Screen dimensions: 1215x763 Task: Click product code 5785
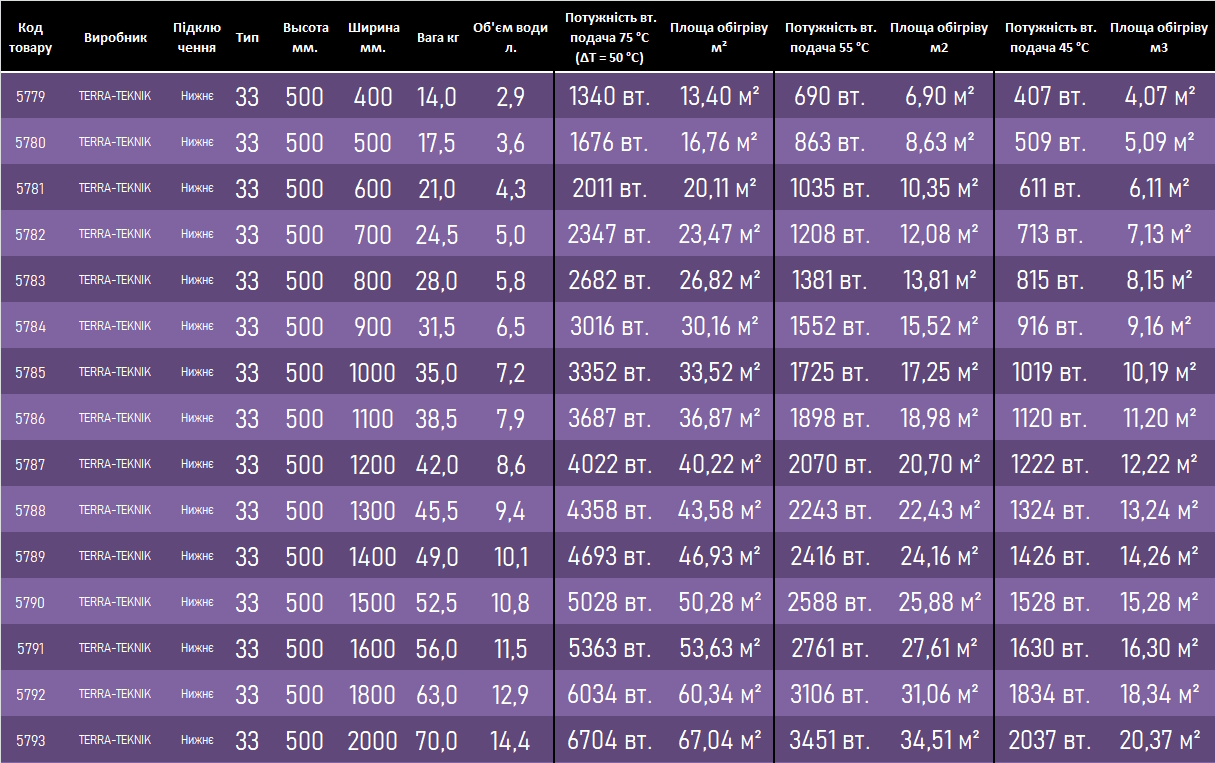(x=30, y=373)
